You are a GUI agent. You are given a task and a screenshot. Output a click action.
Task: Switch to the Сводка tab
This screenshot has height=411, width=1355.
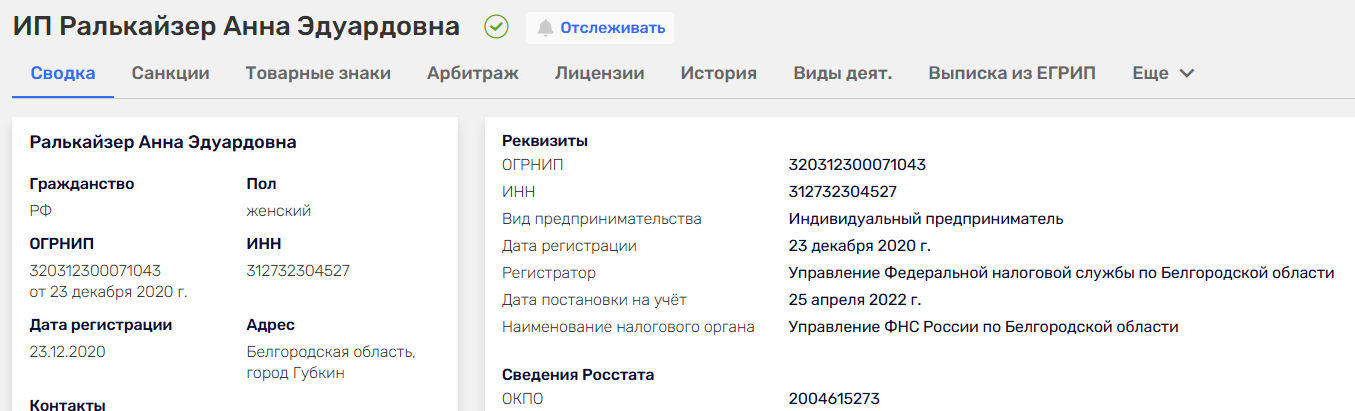[x=63, y=73]
